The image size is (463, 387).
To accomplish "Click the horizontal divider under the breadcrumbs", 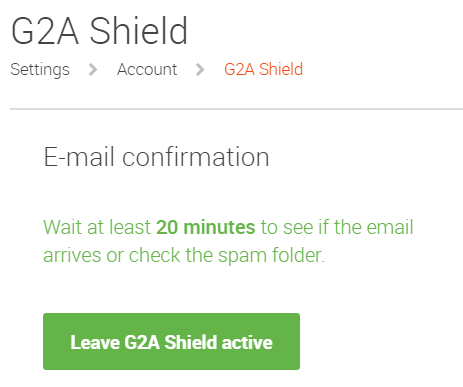I will (x=236, y=109).
